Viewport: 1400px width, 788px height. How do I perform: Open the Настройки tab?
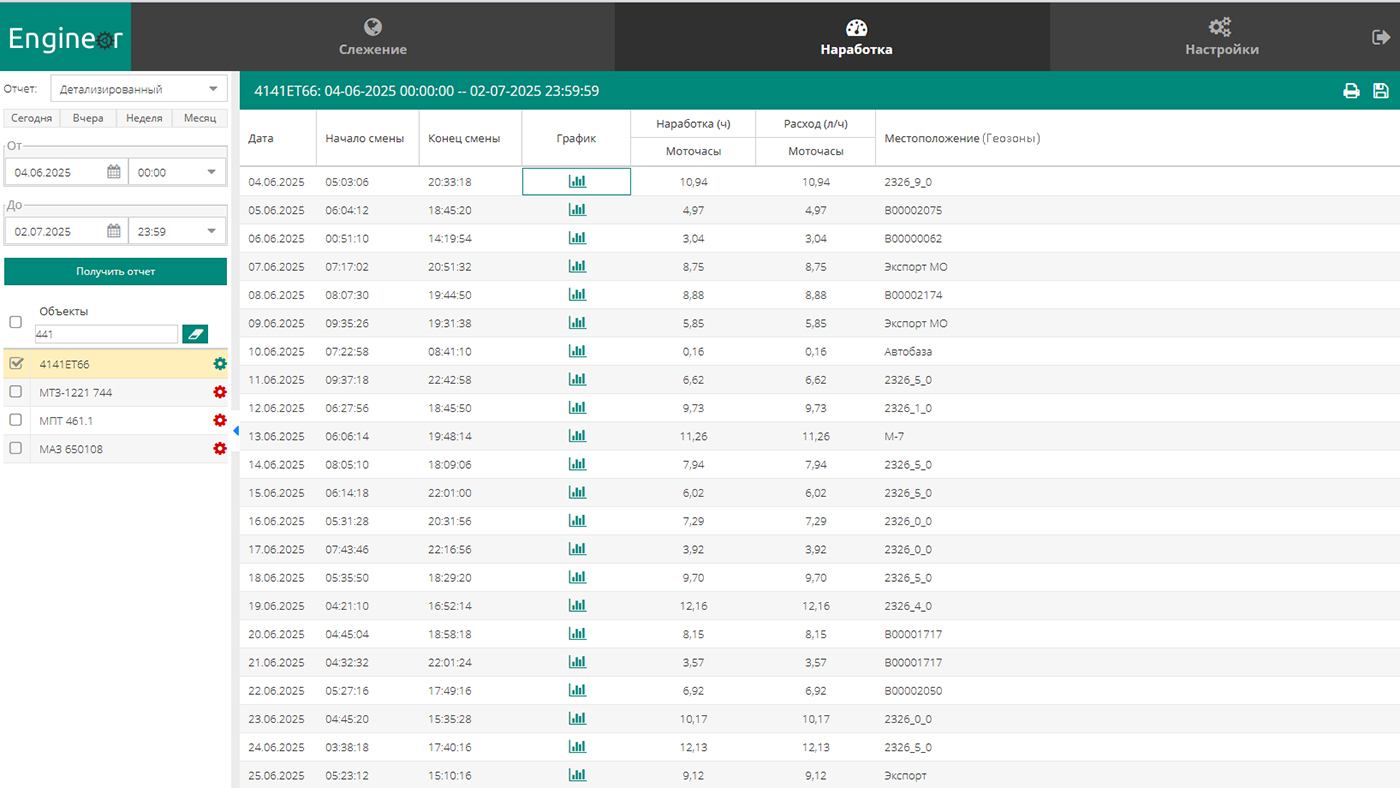[x=1221, y=37]
